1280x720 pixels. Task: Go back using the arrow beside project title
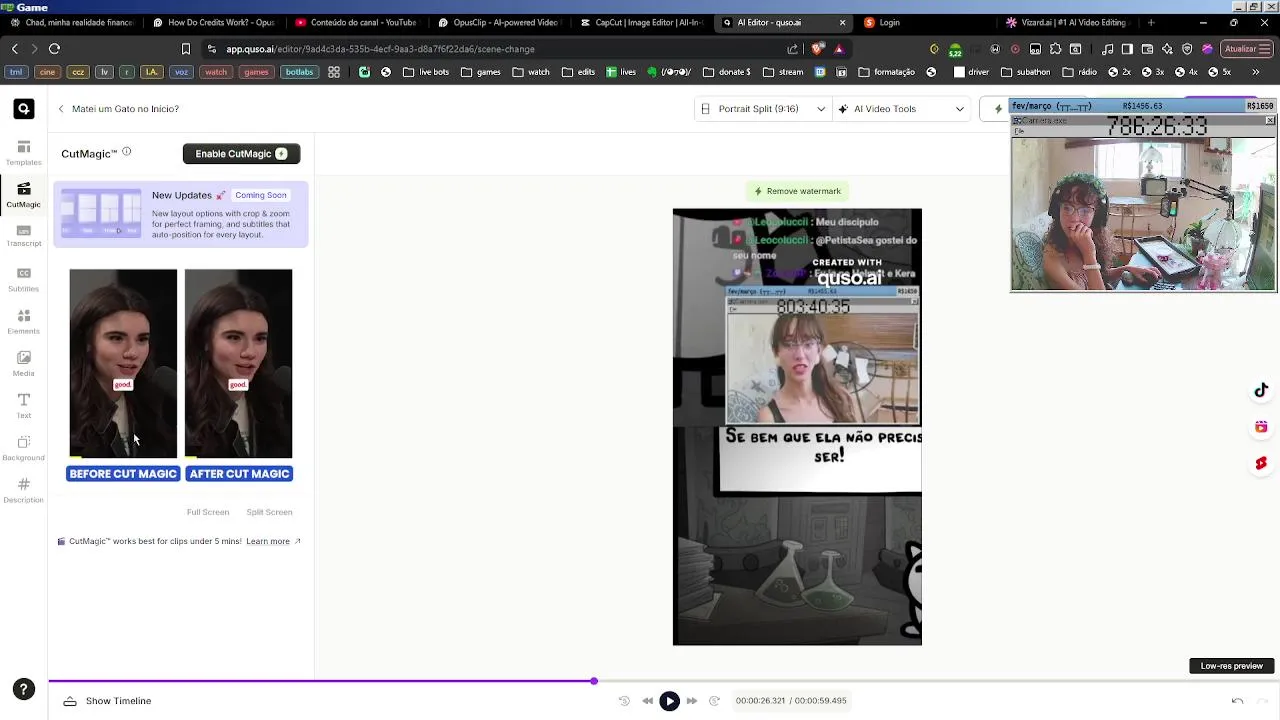coord(61,109)
